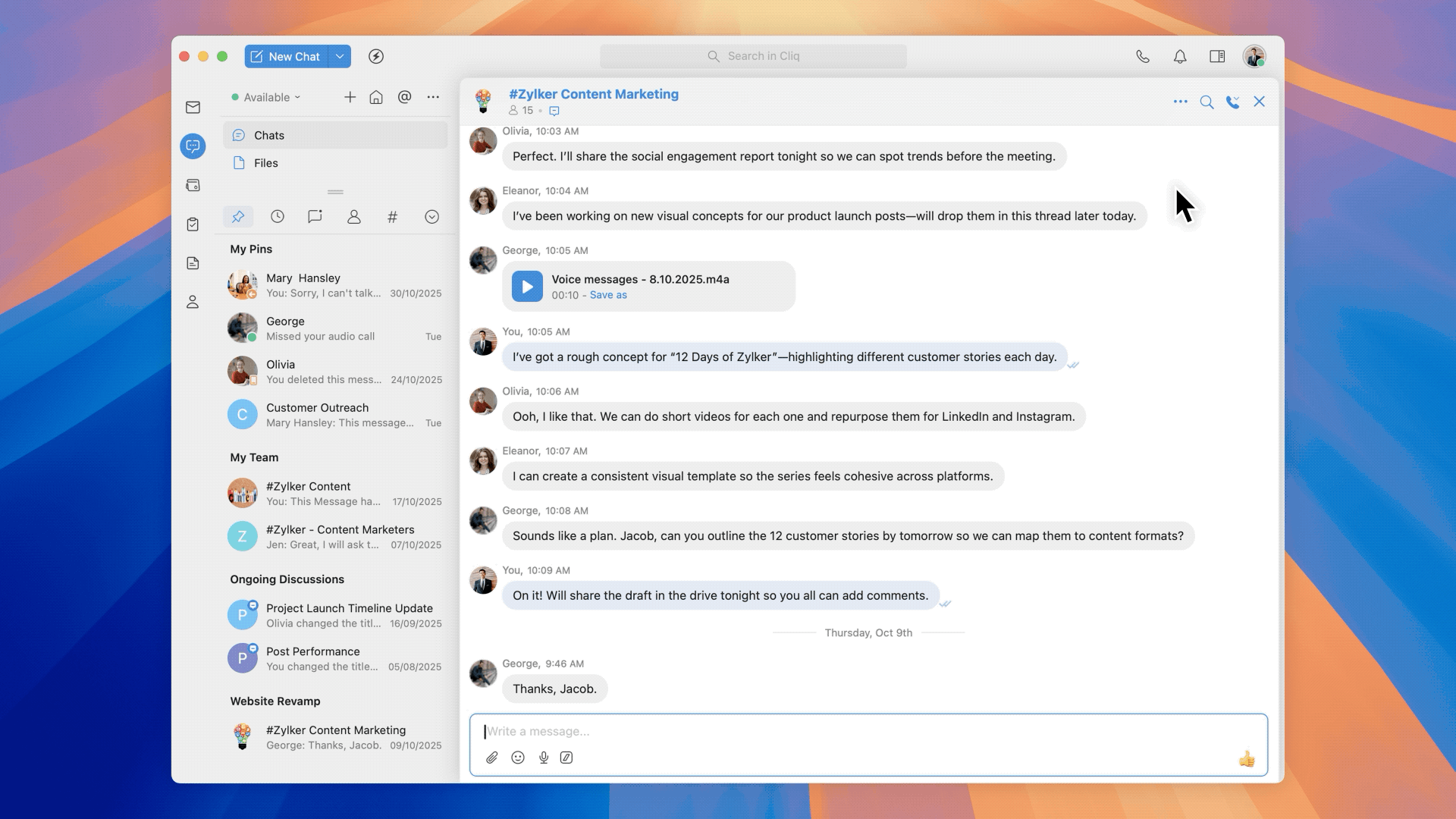Open the slash command icon in composer

566,758
